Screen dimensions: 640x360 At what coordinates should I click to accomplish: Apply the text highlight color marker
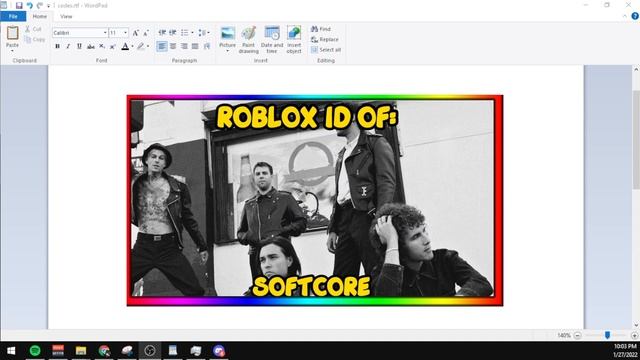click(x=141, y=46)
